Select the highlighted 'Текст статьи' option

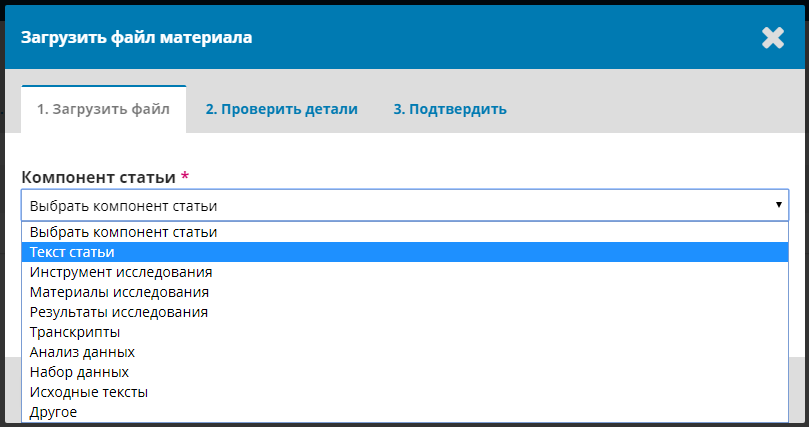(x=72, y=252)
